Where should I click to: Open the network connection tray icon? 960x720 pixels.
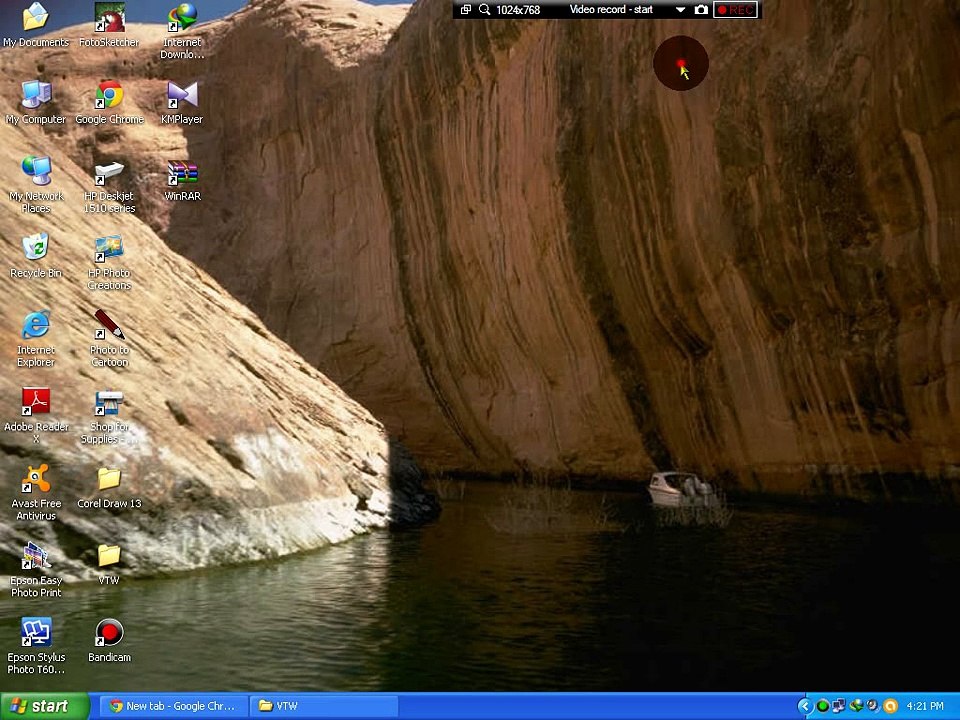click(x=839, y=707)
